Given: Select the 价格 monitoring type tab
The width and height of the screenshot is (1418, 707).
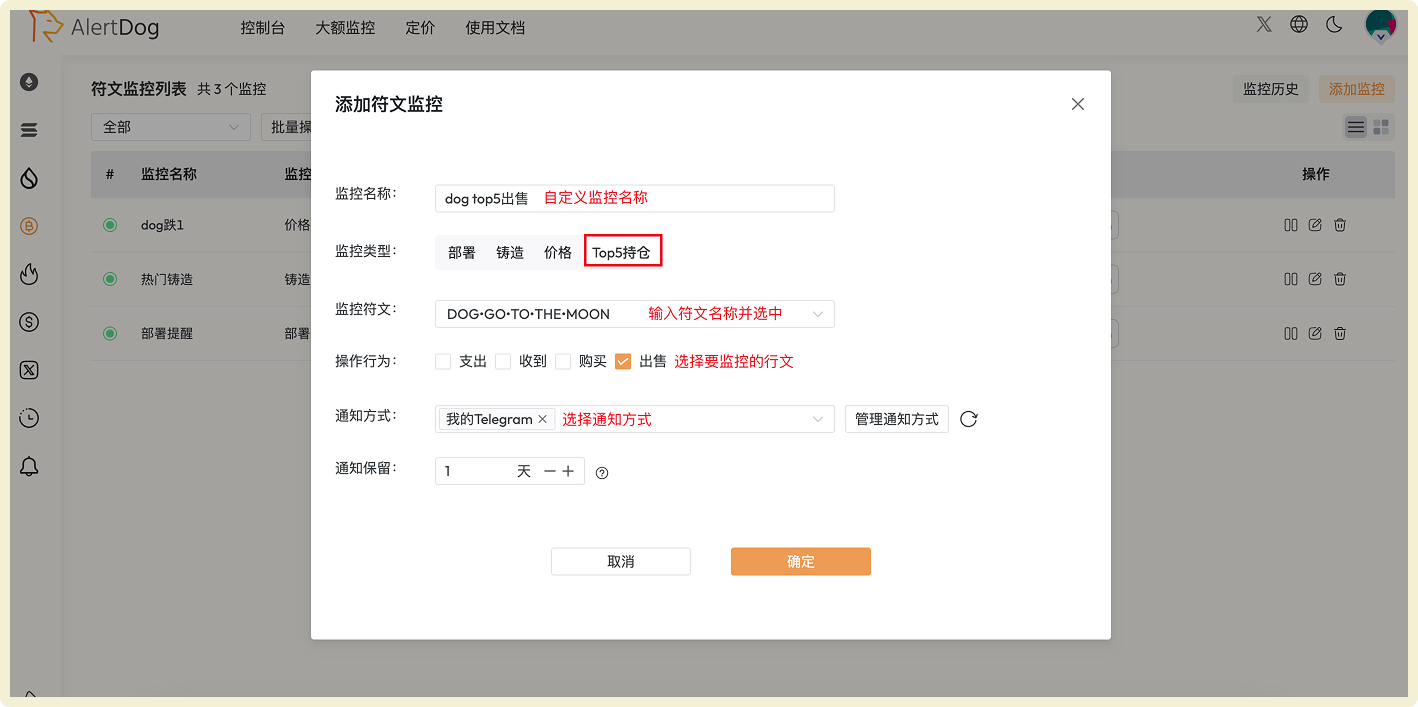Looking at the screenshot, I should point(557,252).
